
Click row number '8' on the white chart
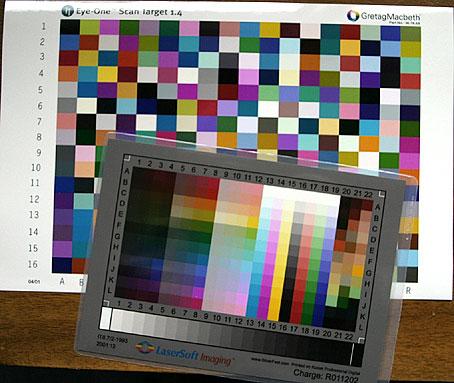tap(39, 137)
